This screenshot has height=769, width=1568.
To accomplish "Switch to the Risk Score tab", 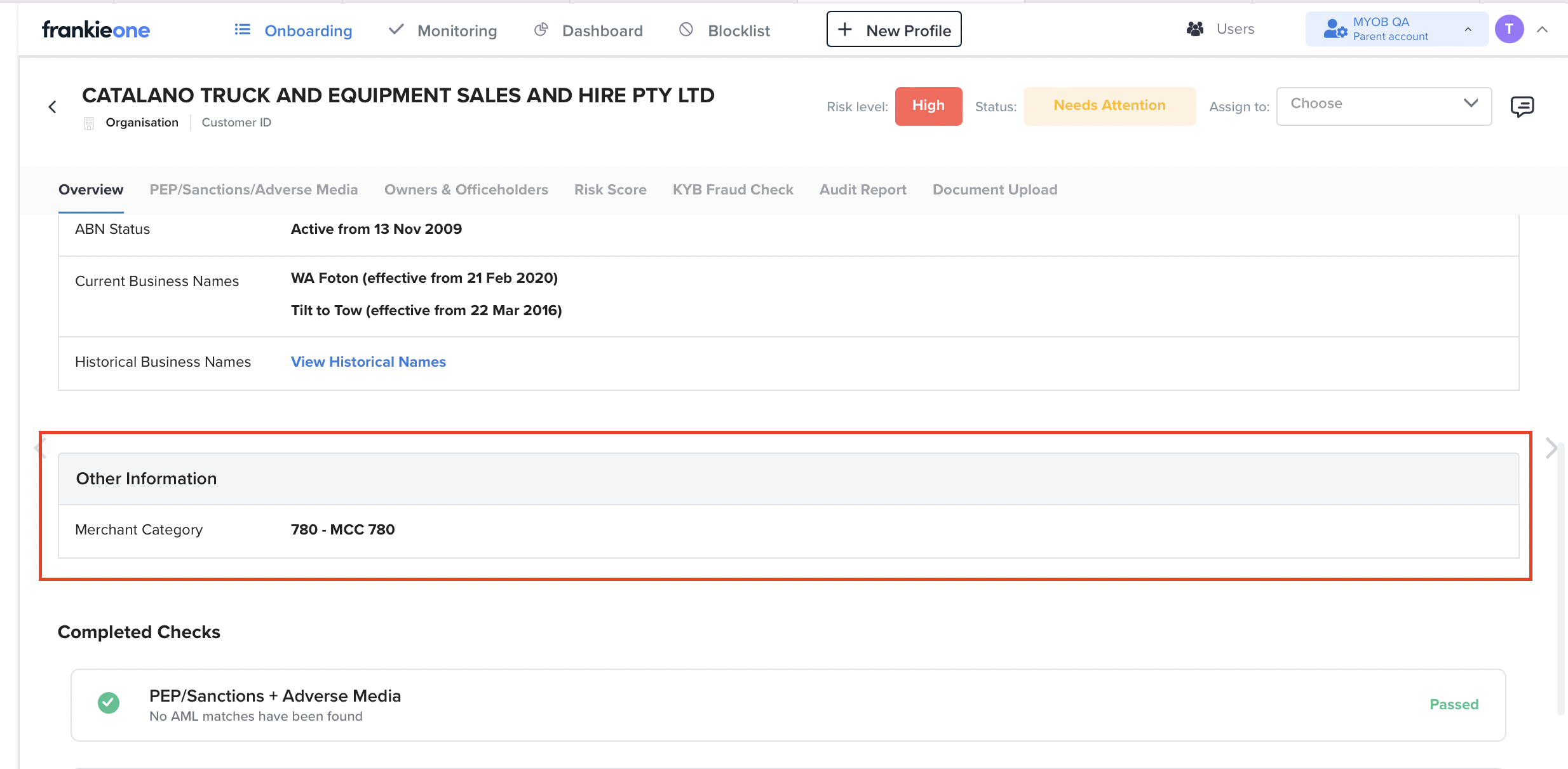I will (610, 189).
